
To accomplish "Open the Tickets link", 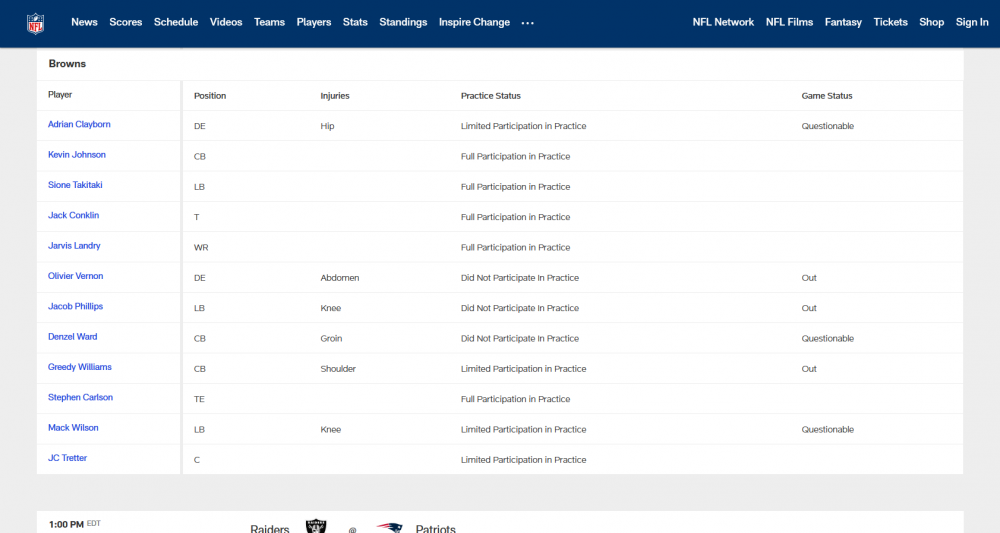I will pyautogui.click(x=890, y=22).
